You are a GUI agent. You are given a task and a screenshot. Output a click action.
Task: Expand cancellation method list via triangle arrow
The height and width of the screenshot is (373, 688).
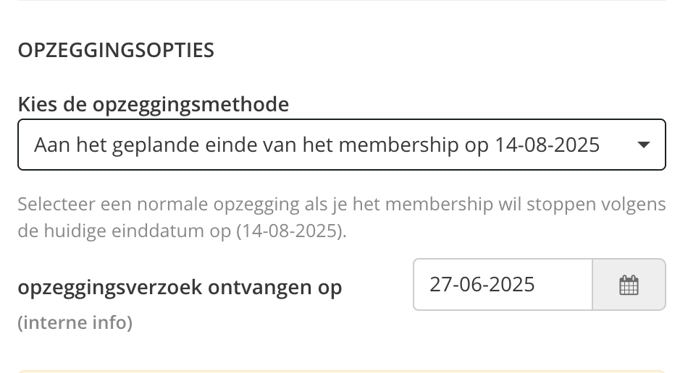(x=643, y=145)
